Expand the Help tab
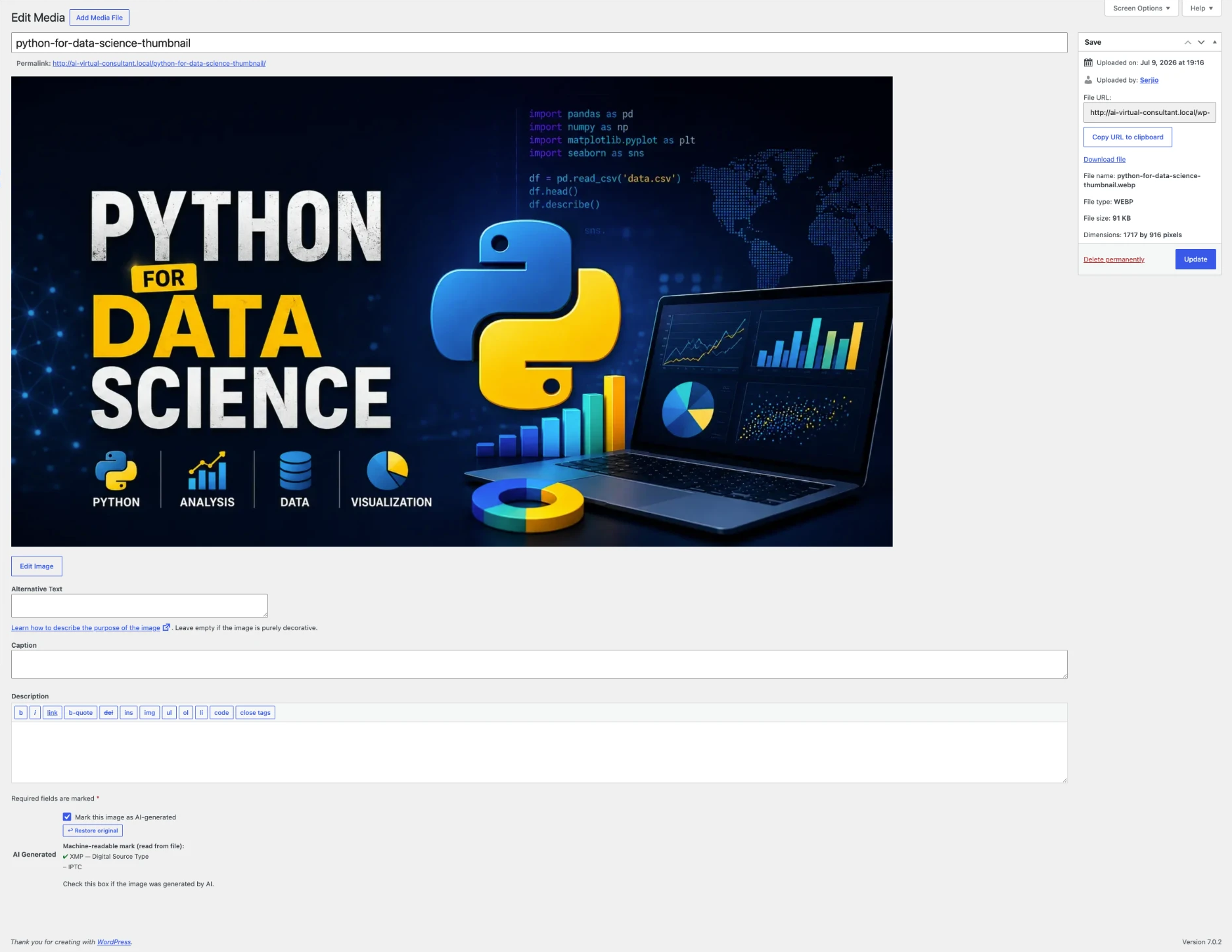Image resolution: width=1232 pixels, height=952 pixels. (1201, 9)
